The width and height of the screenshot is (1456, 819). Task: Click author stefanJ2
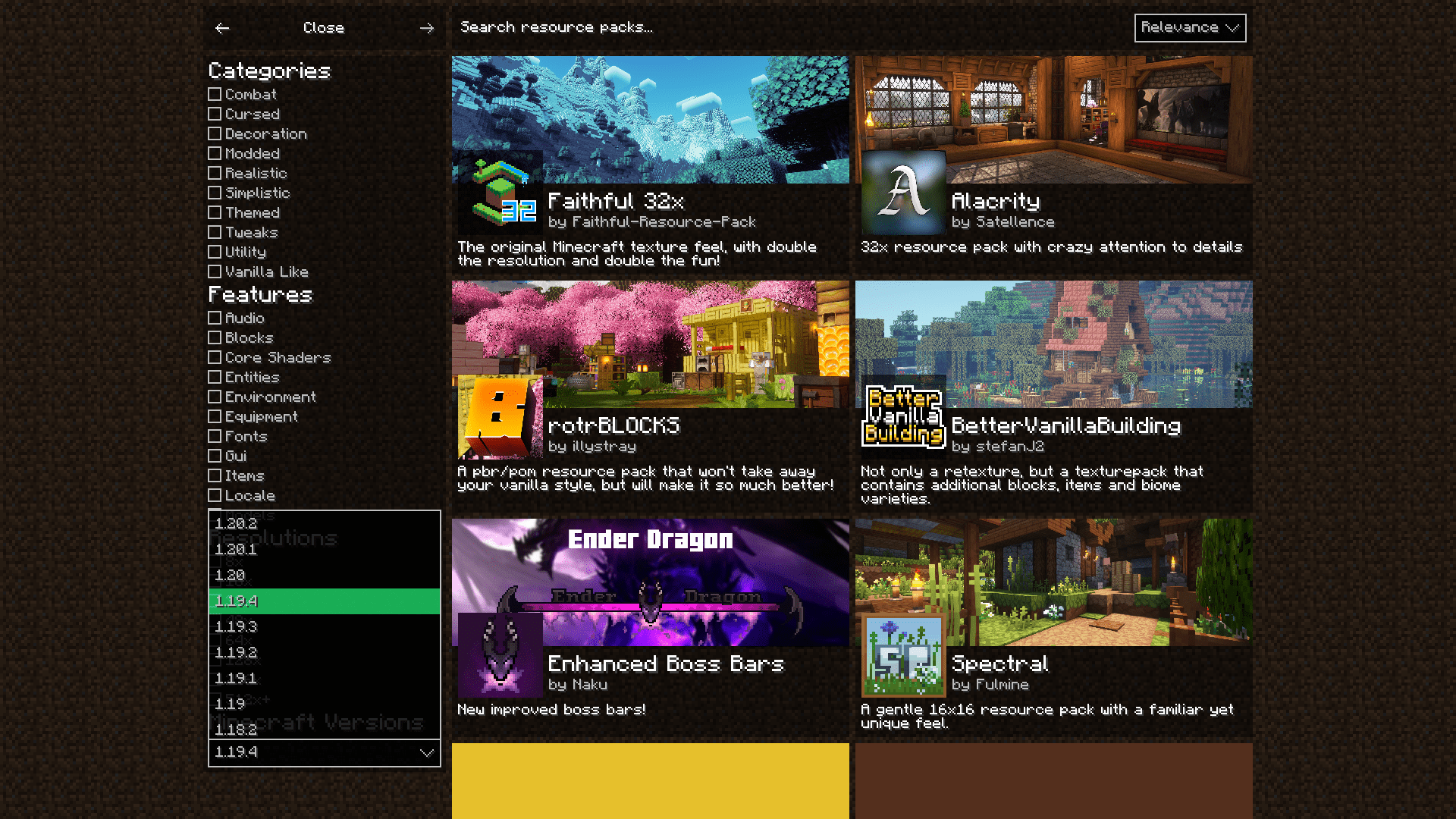click(1009, 447)
